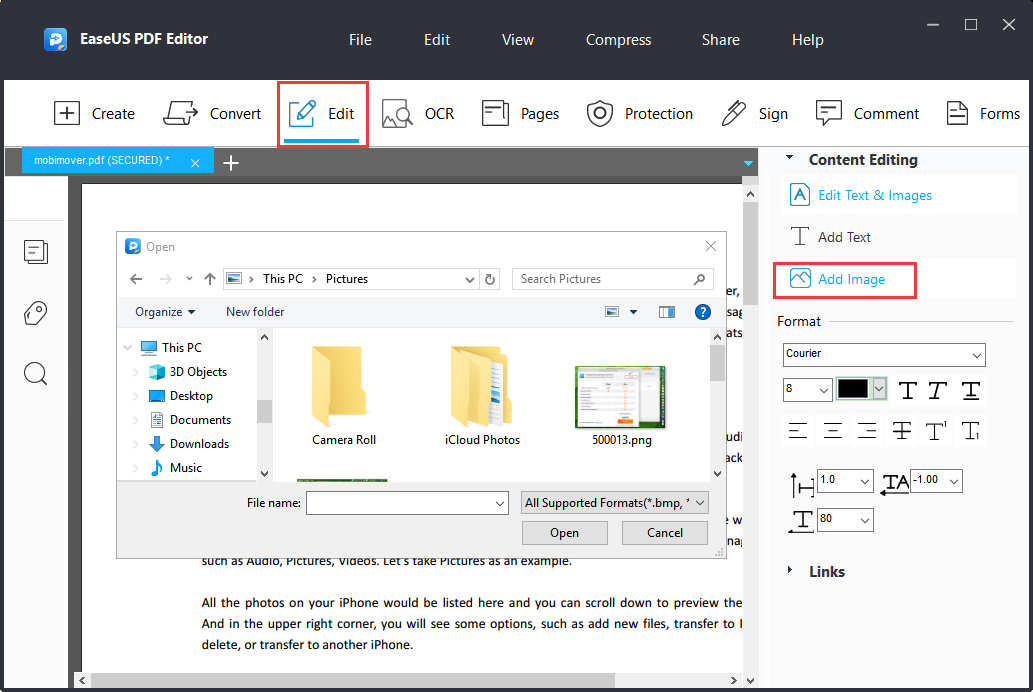The image size is (1033, 692).
Task: Collapse the This PC tree node
Action: click(x=128, y=347)
